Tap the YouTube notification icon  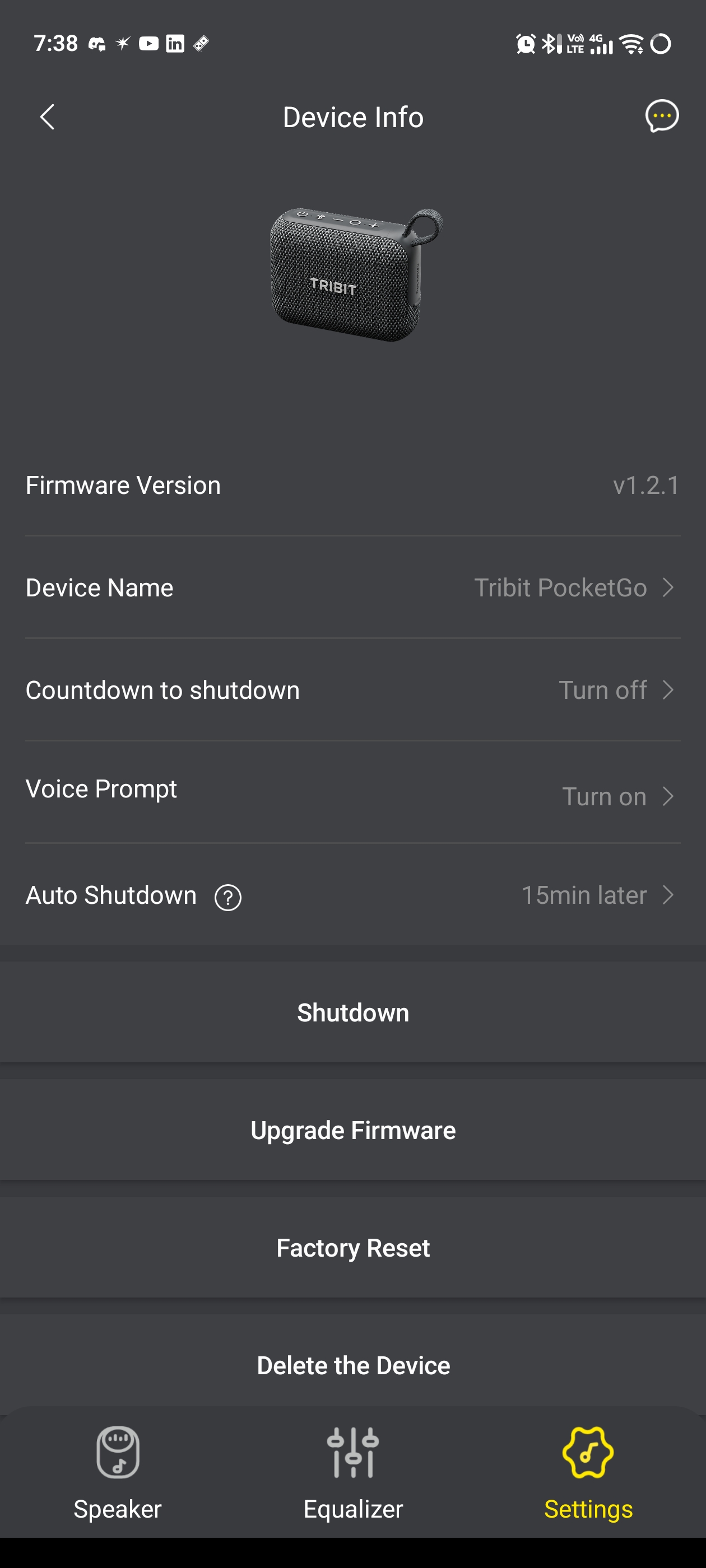click(x=148, y=44)
